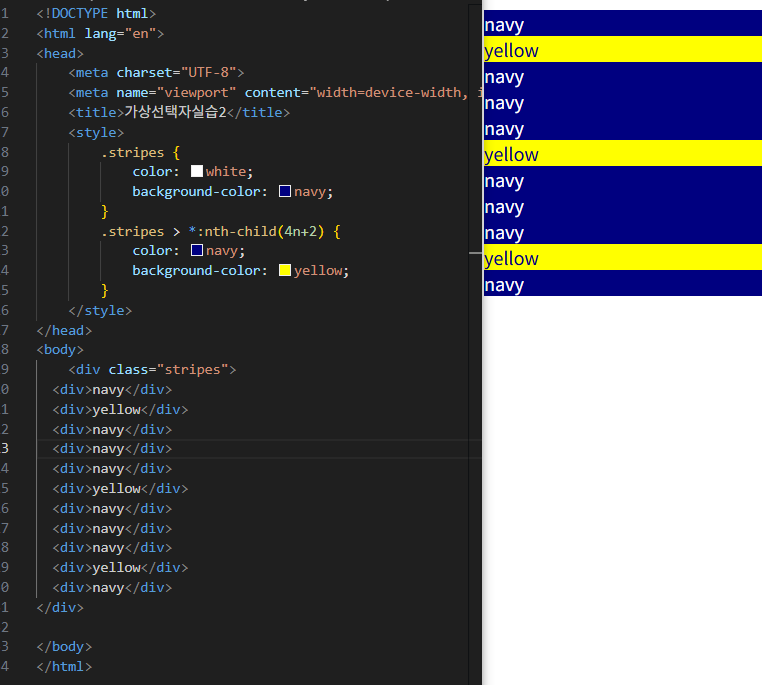Click the first yellow stripe in preview
This screenshot has height=685, width=762.
pyautogui.click(x=623, y=50)
